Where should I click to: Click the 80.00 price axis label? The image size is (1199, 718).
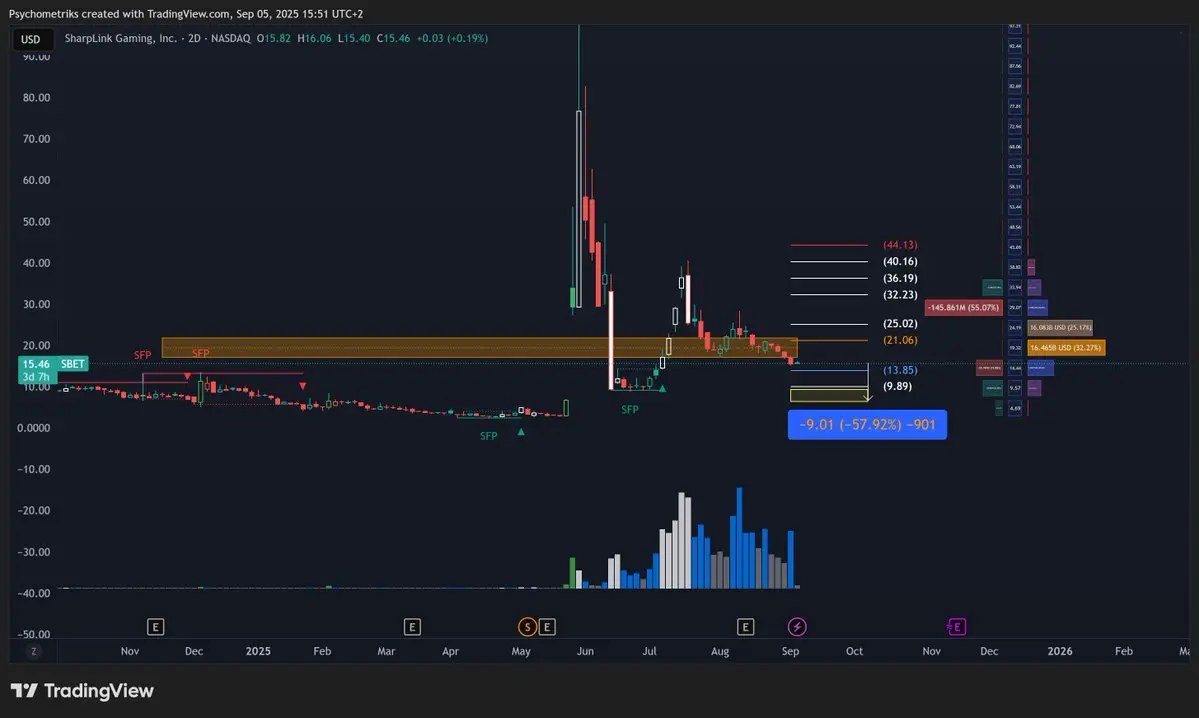coord(37,98)
